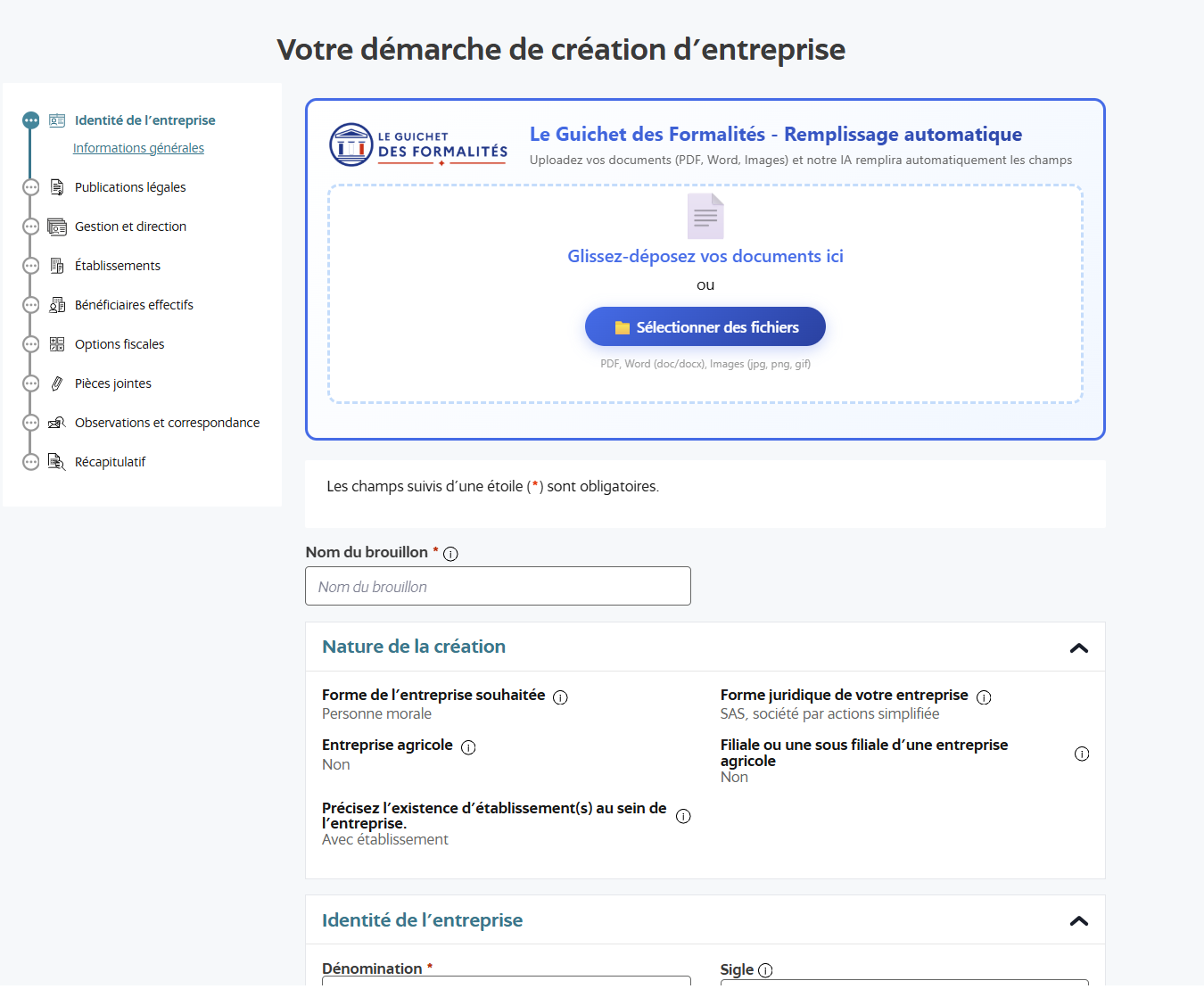Viewport: 1204px width, 989px height.
Task: Collapse the Identité de l'entreprise section chevron
Action: click(1079, 920)
